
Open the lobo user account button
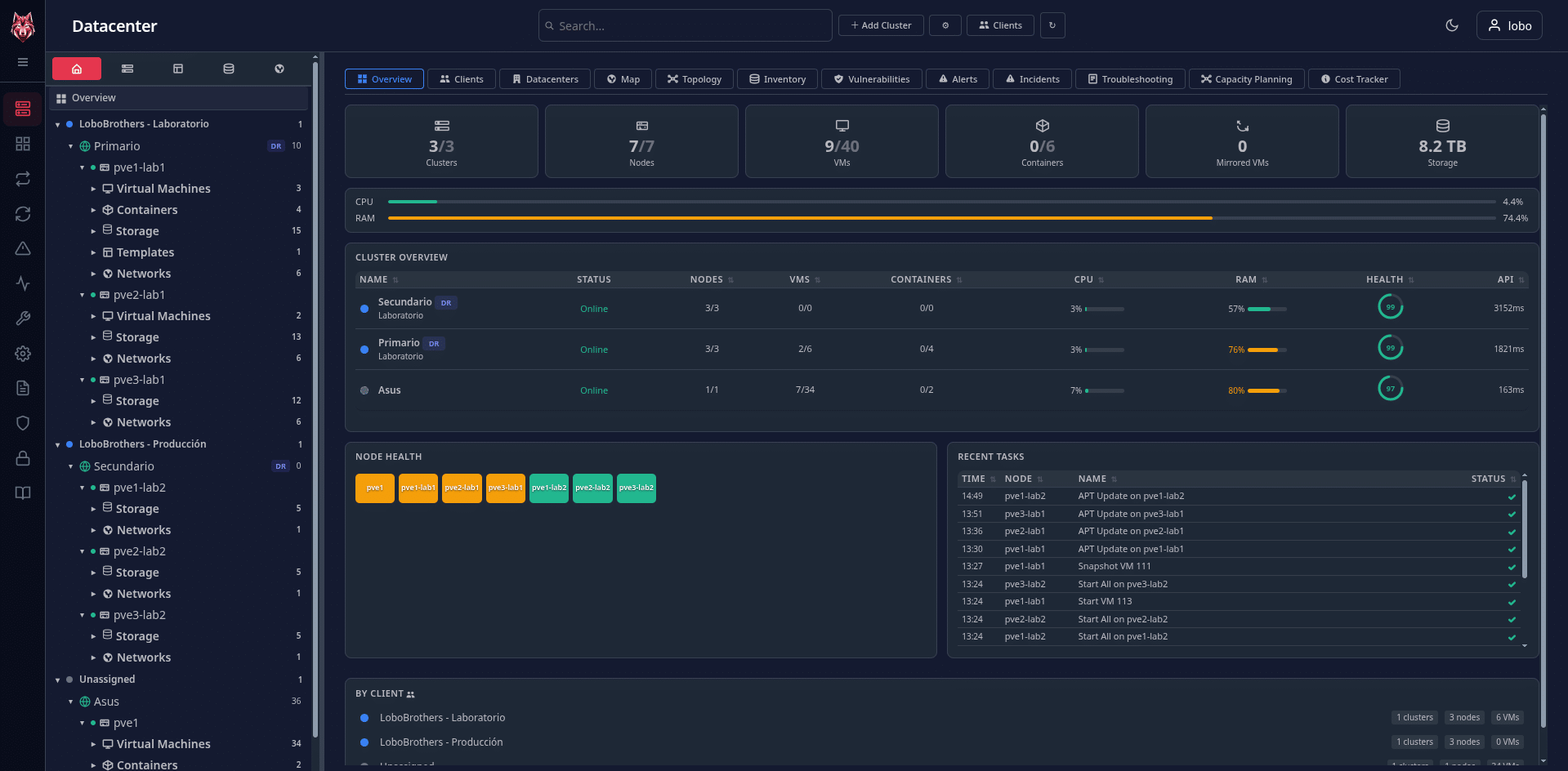[1509, 25]
